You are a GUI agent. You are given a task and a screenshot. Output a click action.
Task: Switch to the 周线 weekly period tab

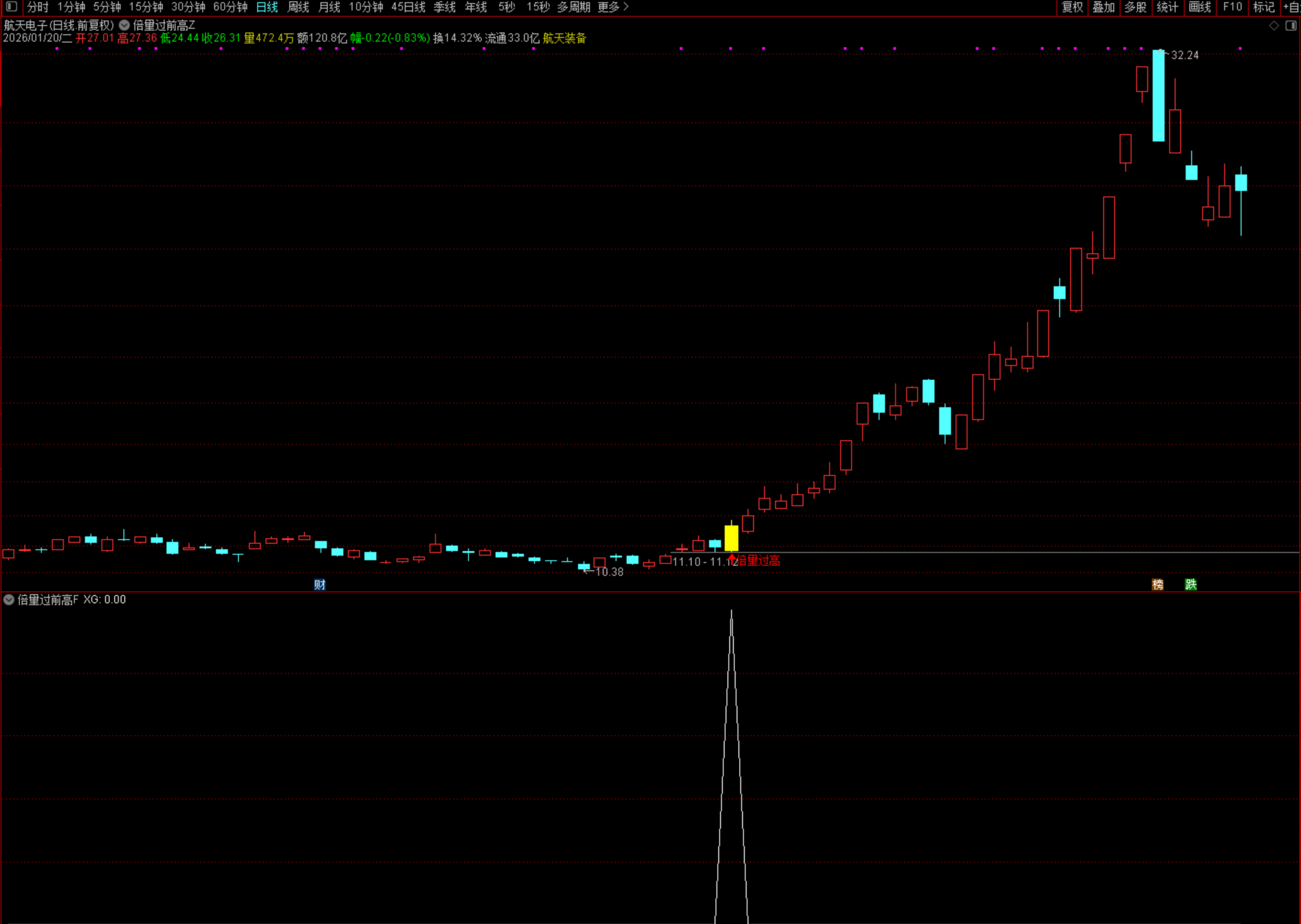(x=298, y=7)
